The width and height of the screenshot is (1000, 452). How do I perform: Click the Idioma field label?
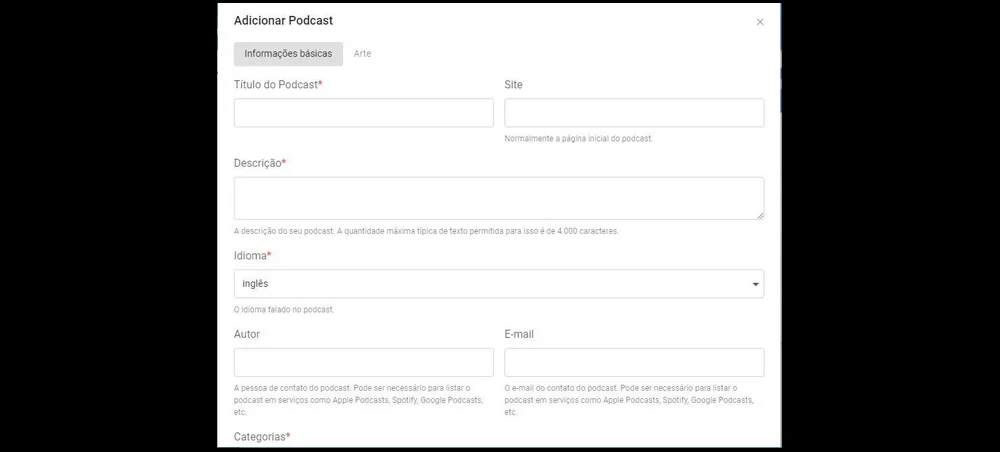[x=252, y=256]
